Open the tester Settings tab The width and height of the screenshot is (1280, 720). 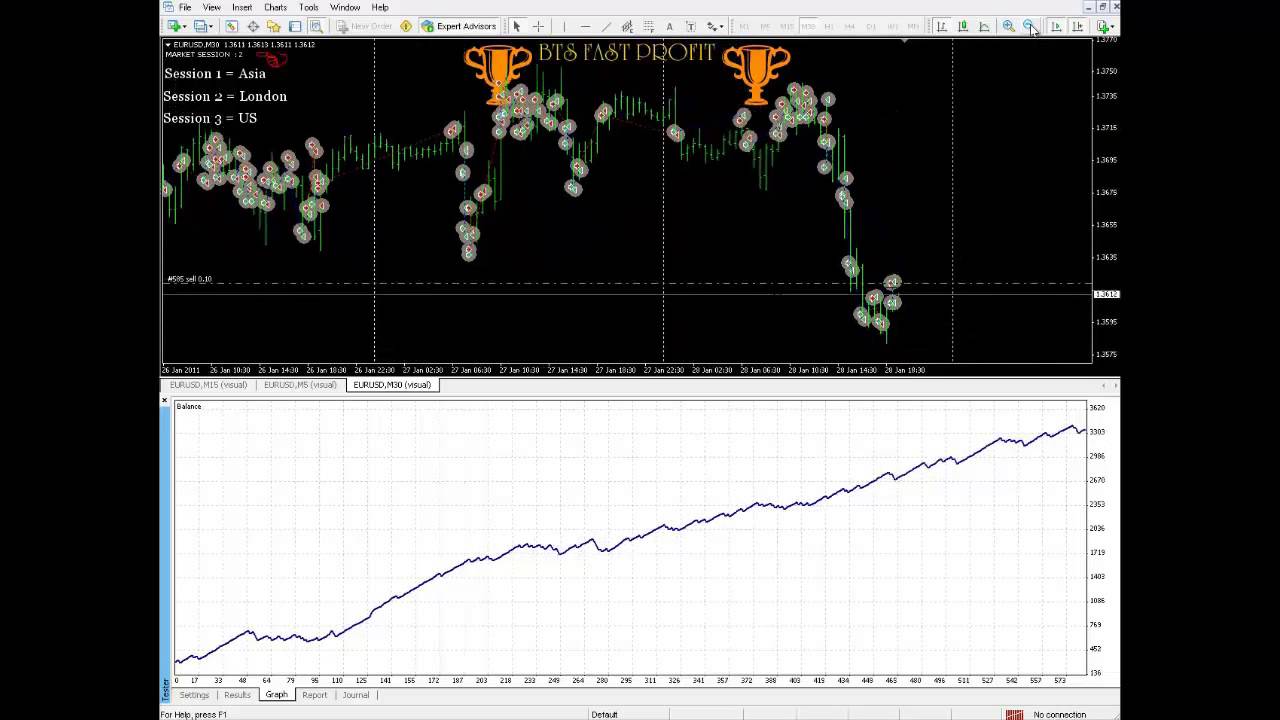pos(194,695)
